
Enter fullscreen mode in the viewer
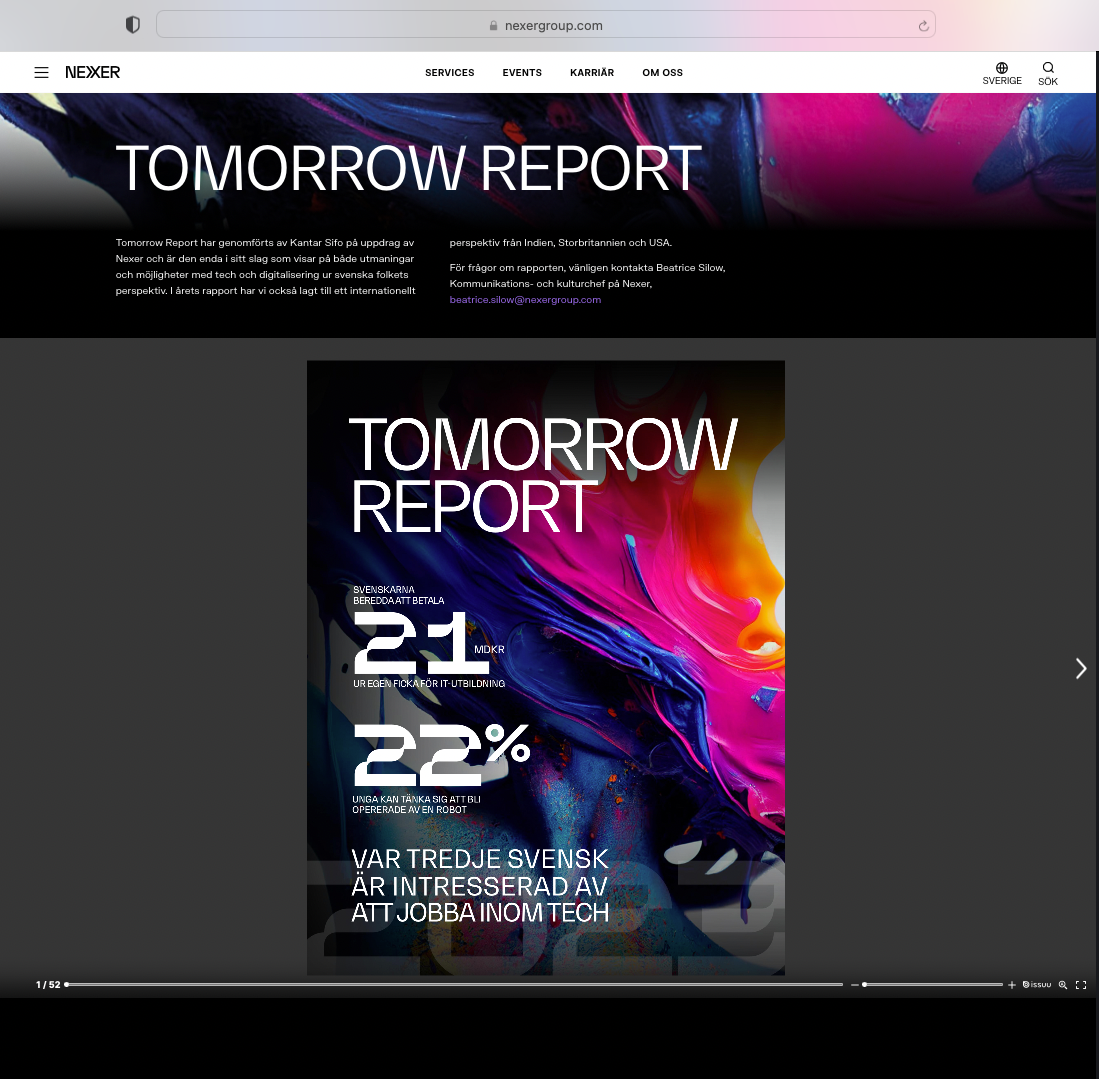(1081, 985)
